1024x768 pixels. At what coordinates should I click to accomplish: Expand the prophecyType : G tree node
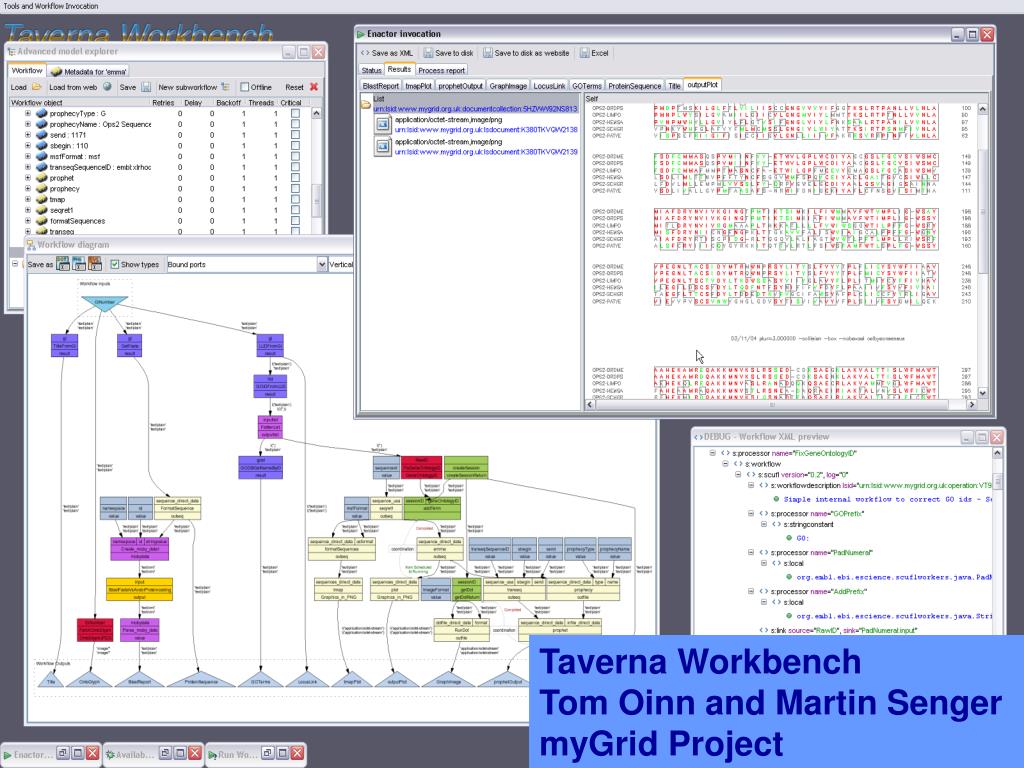coord(27,113)
